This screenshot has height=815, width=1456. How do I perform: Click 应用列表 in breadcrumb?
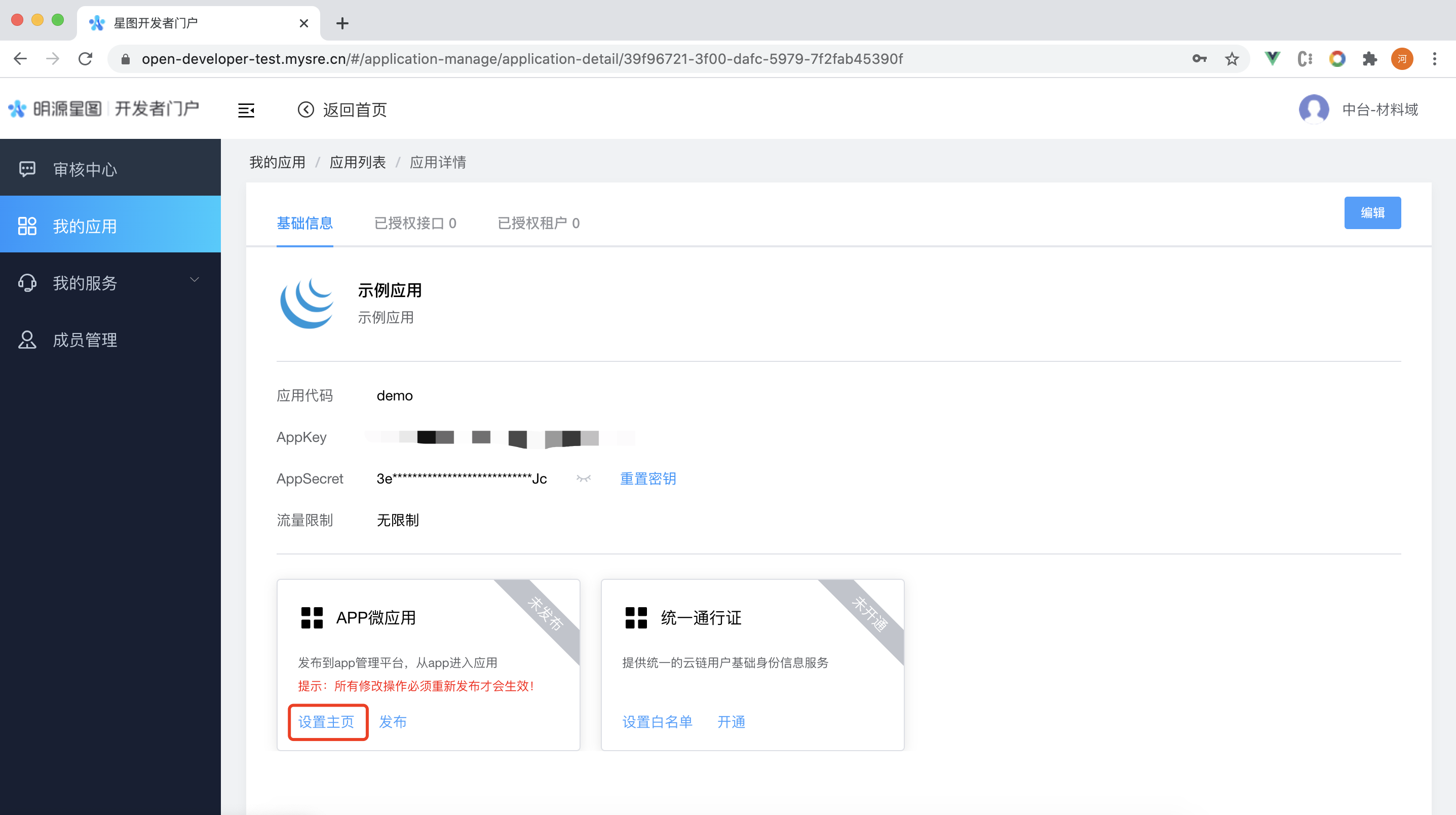pyautogui.click(x=357, y=162)
